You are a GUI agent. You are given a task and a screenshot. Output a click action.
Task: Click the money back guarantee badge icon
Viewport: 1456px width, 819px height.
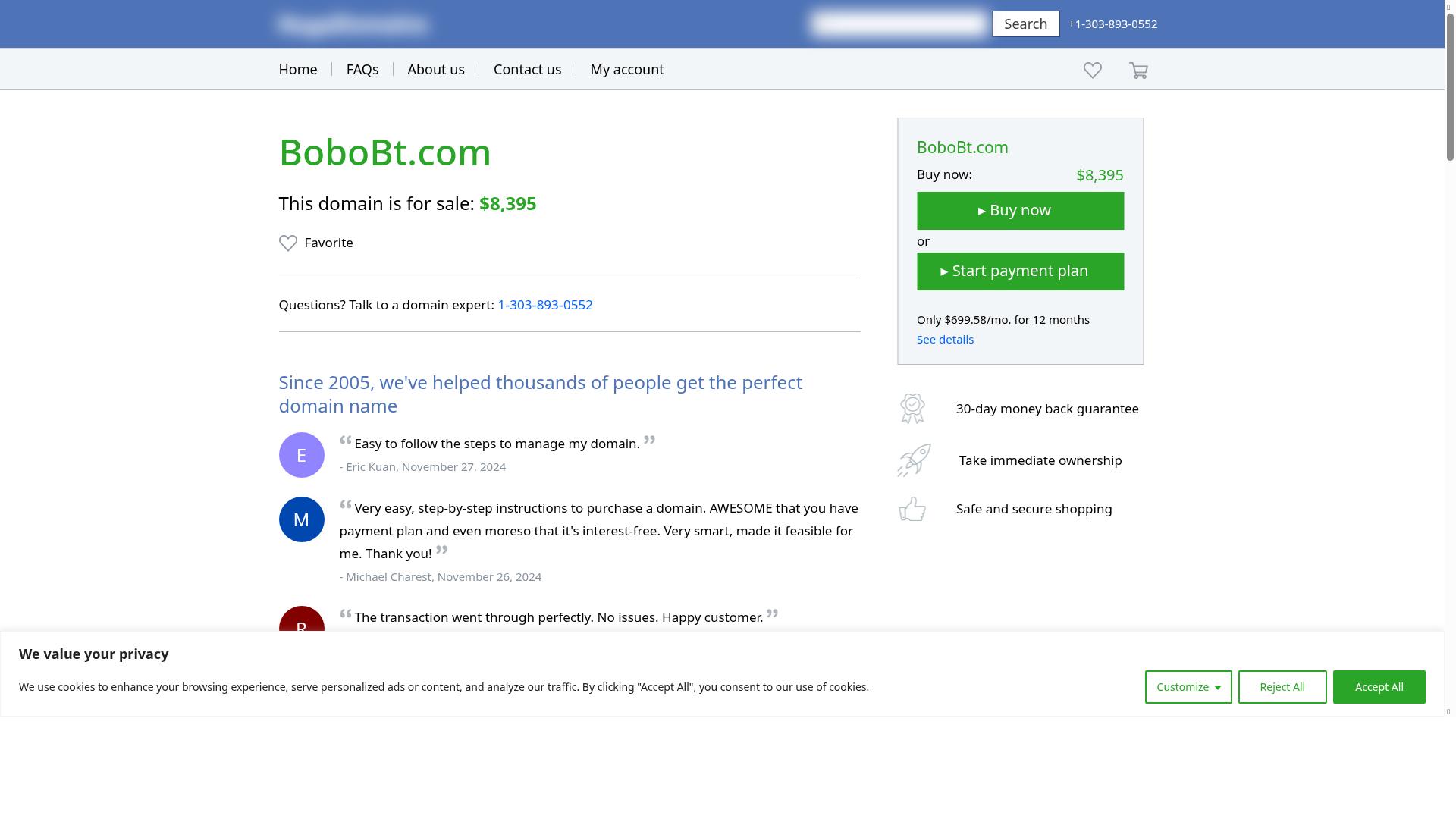click(912, 408)
